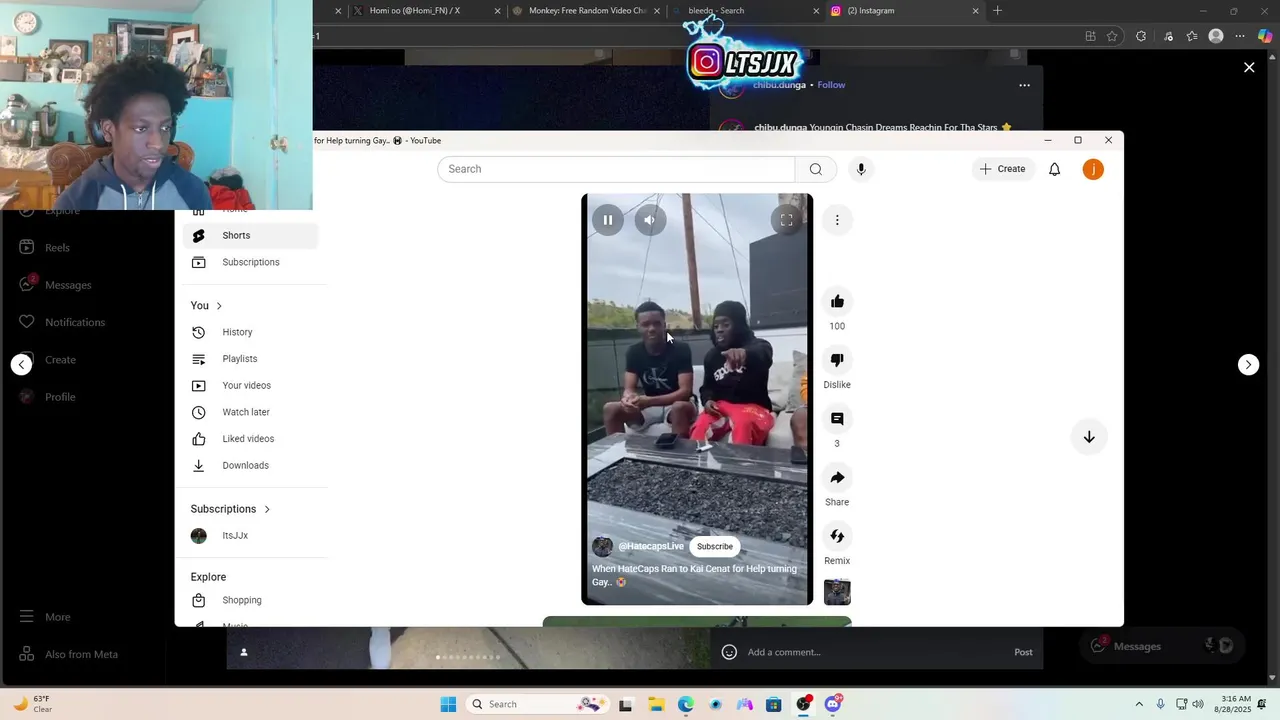The image size is (1280, 720).
Task: Add page to favorites star icon
Action: pos(1112,36)
